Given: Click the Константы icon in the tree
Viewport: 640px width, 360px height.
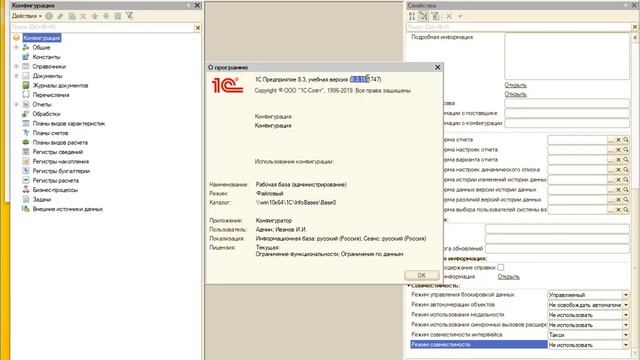Looking at the screenshot, I should point(26,57).
